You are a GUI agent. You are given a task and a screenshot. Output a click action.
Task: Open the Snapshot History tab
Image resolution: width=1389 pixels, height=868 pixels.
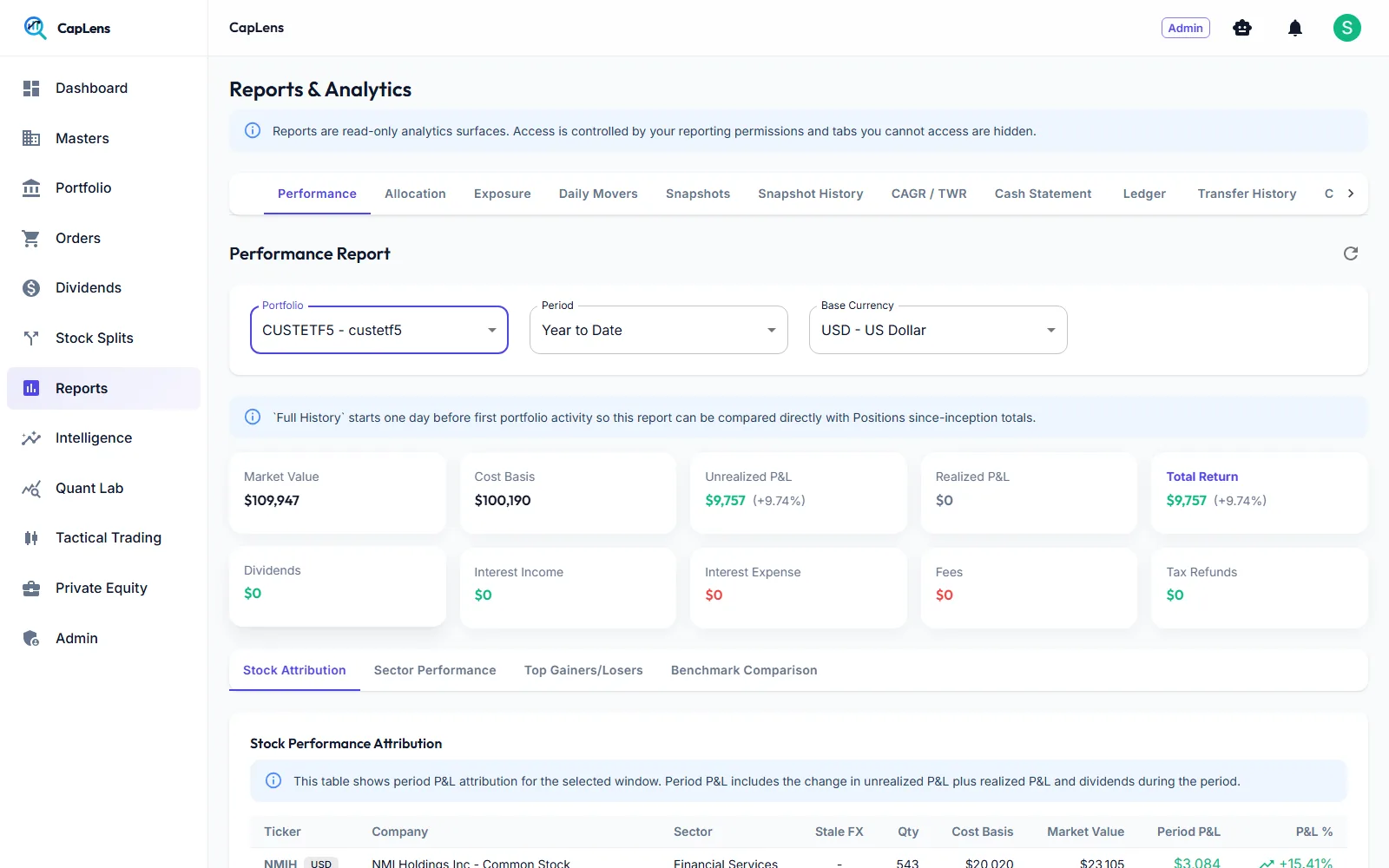click(811, 194)
